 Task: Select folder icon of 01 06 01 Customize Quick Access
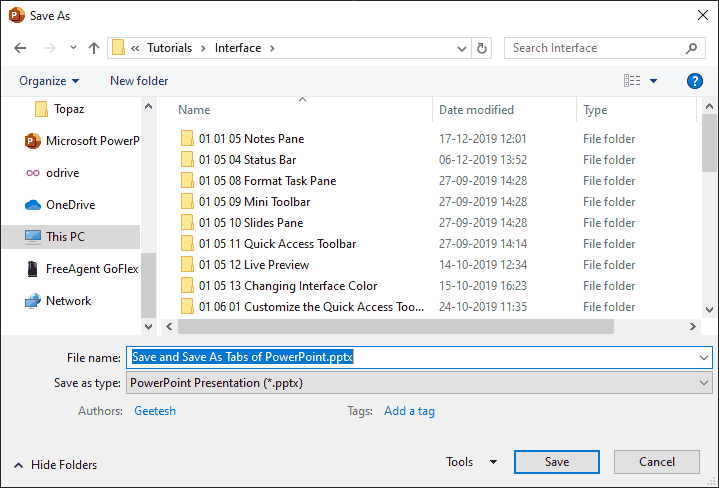(187, 306)
